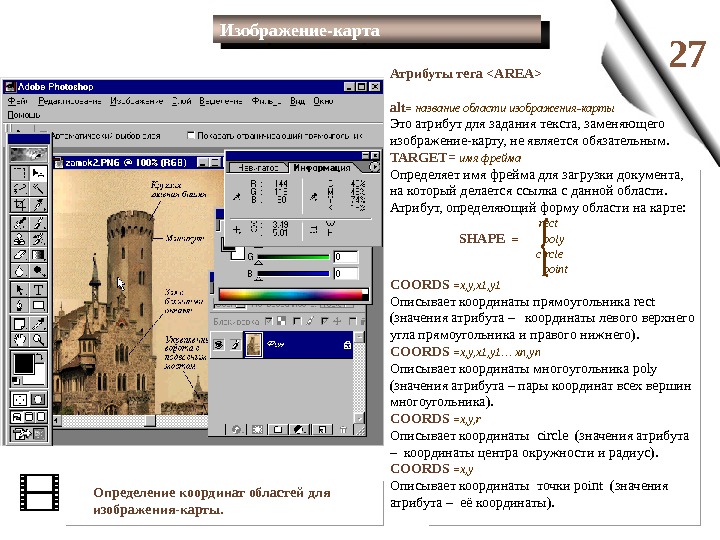Choose full screen mode

click(x=41, y=417)
